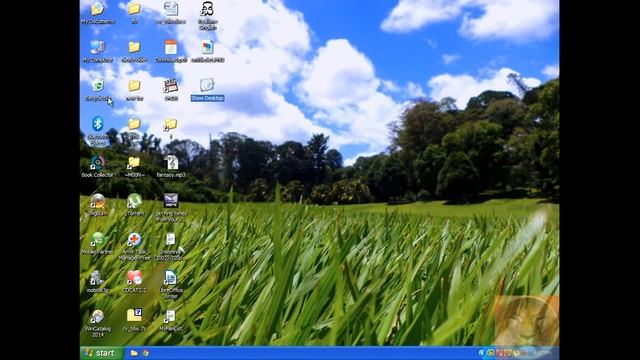The width and height of the screenshot is (640, 360).
Task: Launch the uTorrent shortcut
Action: (134, 201)
